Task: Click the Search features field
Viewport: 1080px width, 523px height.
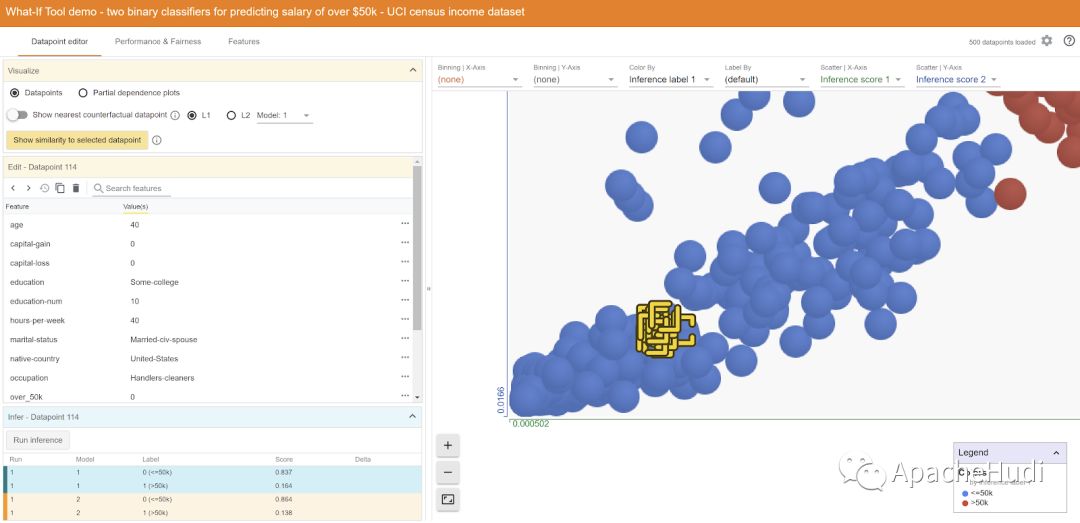Action: [131, 188]
